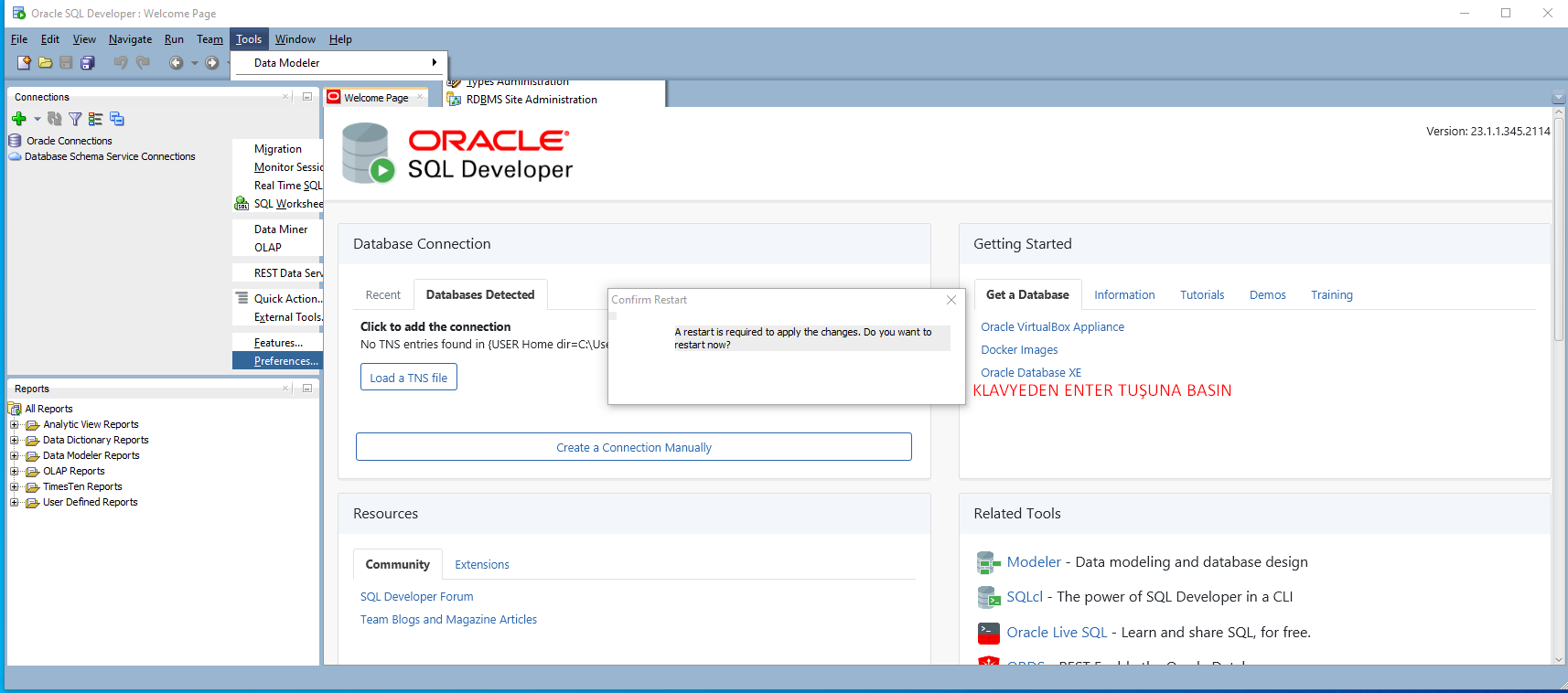Open the dropdown arrow beside New Connection
This screenshot has width=1568, height=693.
(x=38, y=119)
